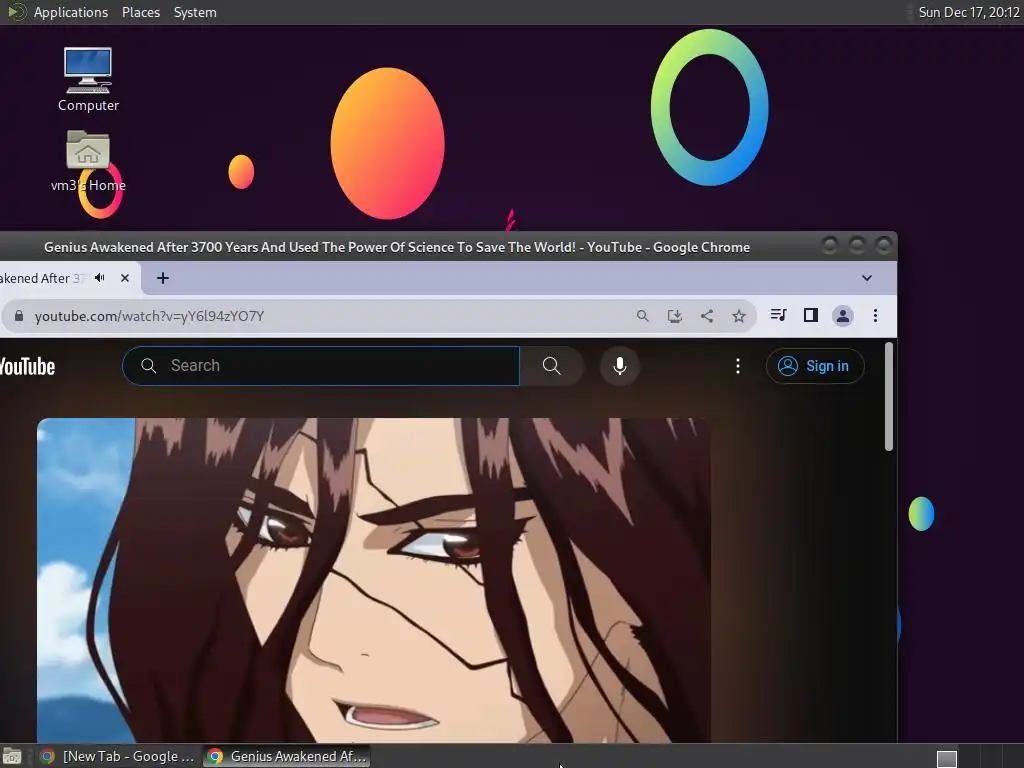Viewport: 1024px width, 768px height.
Task: Open YouTube settings three-dot menu
Action: point(738,366)
